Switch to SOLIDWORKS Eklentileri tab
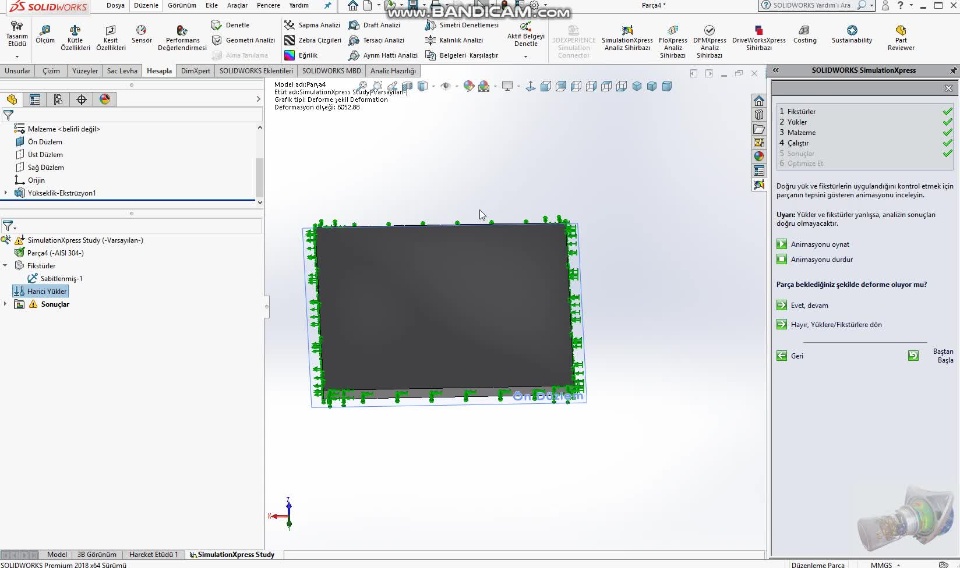The image size is (960, 568). pyautogui.click(x=256, y=70)
